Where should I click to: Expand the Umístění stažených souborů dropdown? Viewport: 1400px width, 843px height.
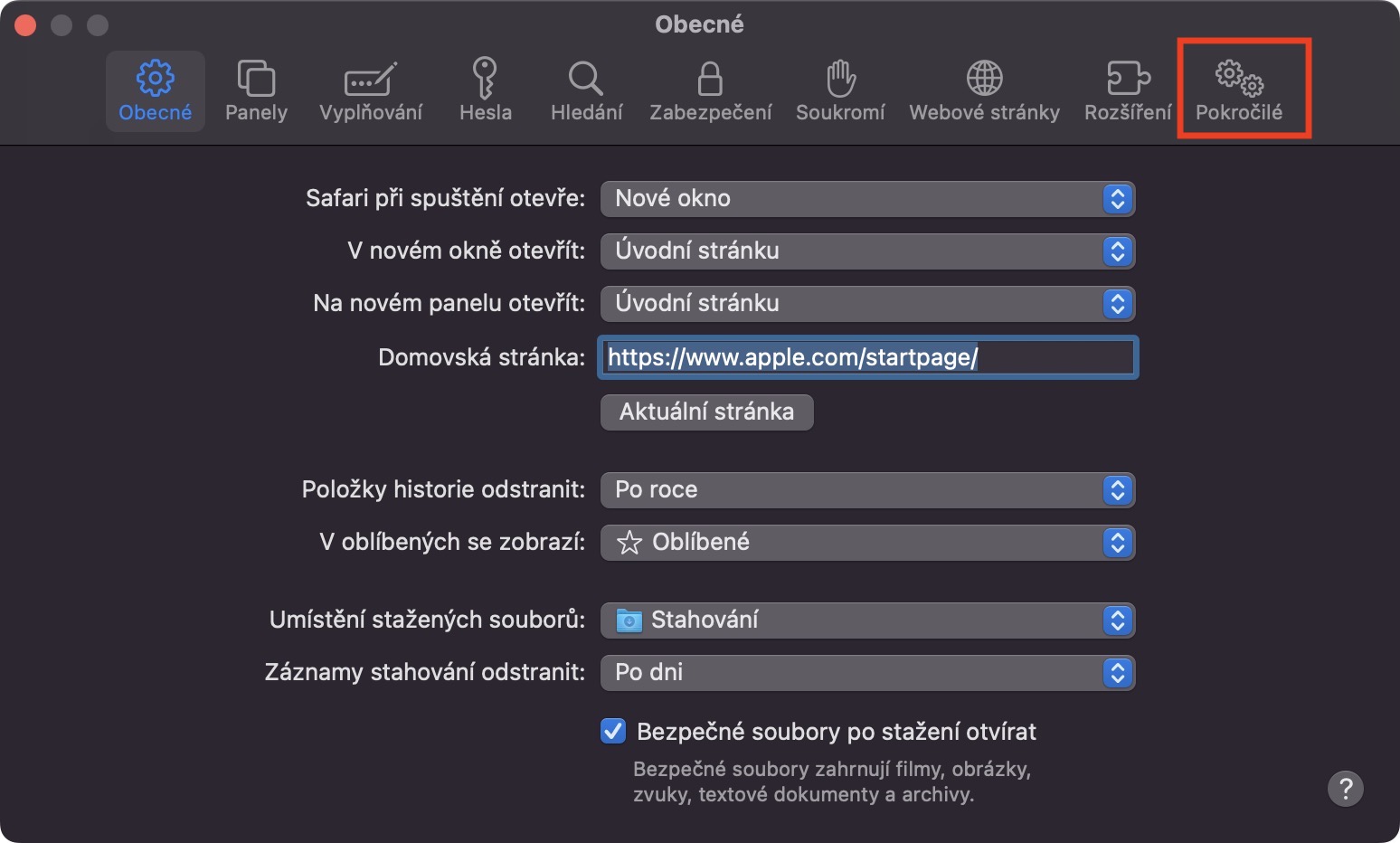[x=866, y=620]
